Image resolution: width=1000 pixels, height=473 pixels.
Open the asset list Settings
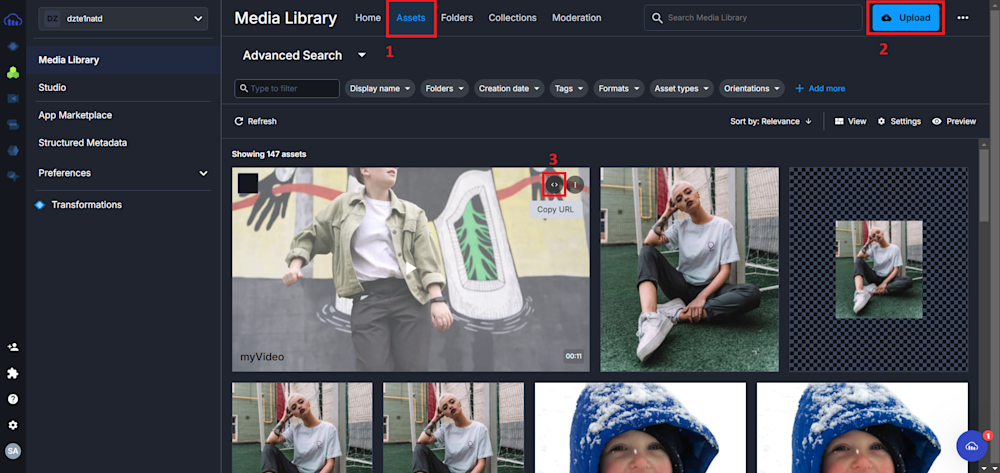(899, 121)
